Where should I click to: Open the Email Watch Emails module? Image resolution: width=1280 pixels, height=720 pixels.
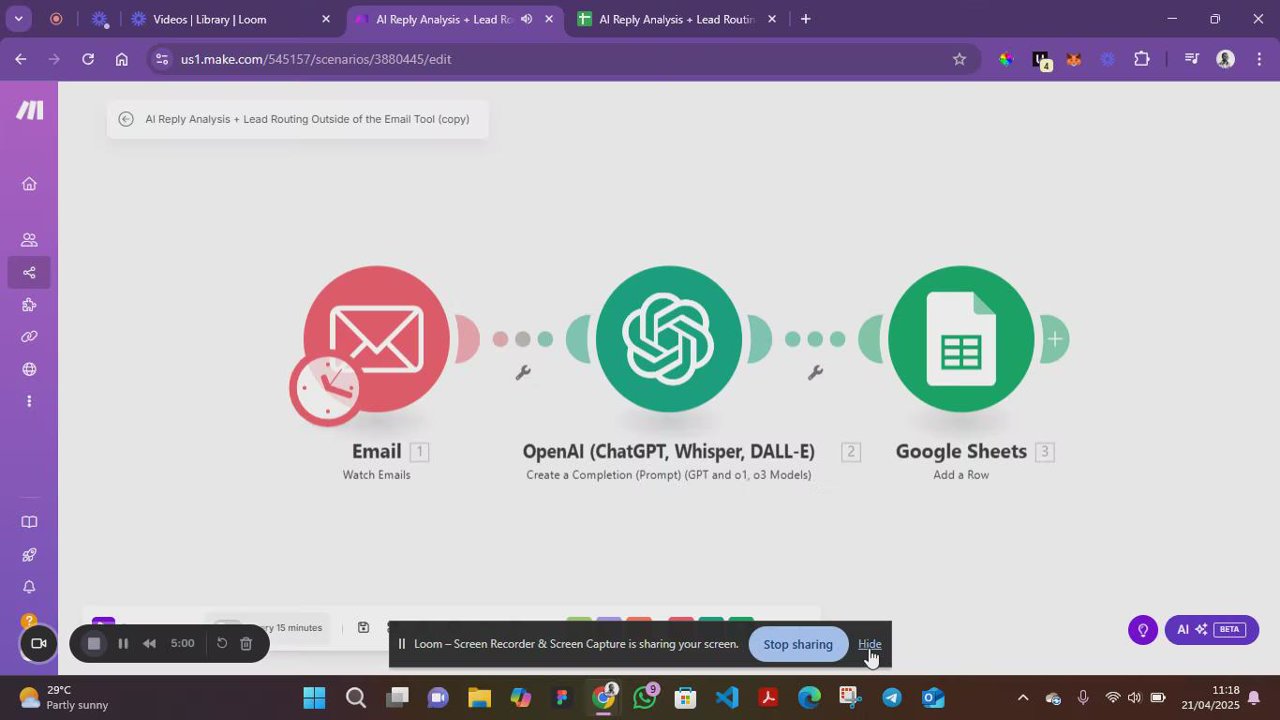(377, 339)
